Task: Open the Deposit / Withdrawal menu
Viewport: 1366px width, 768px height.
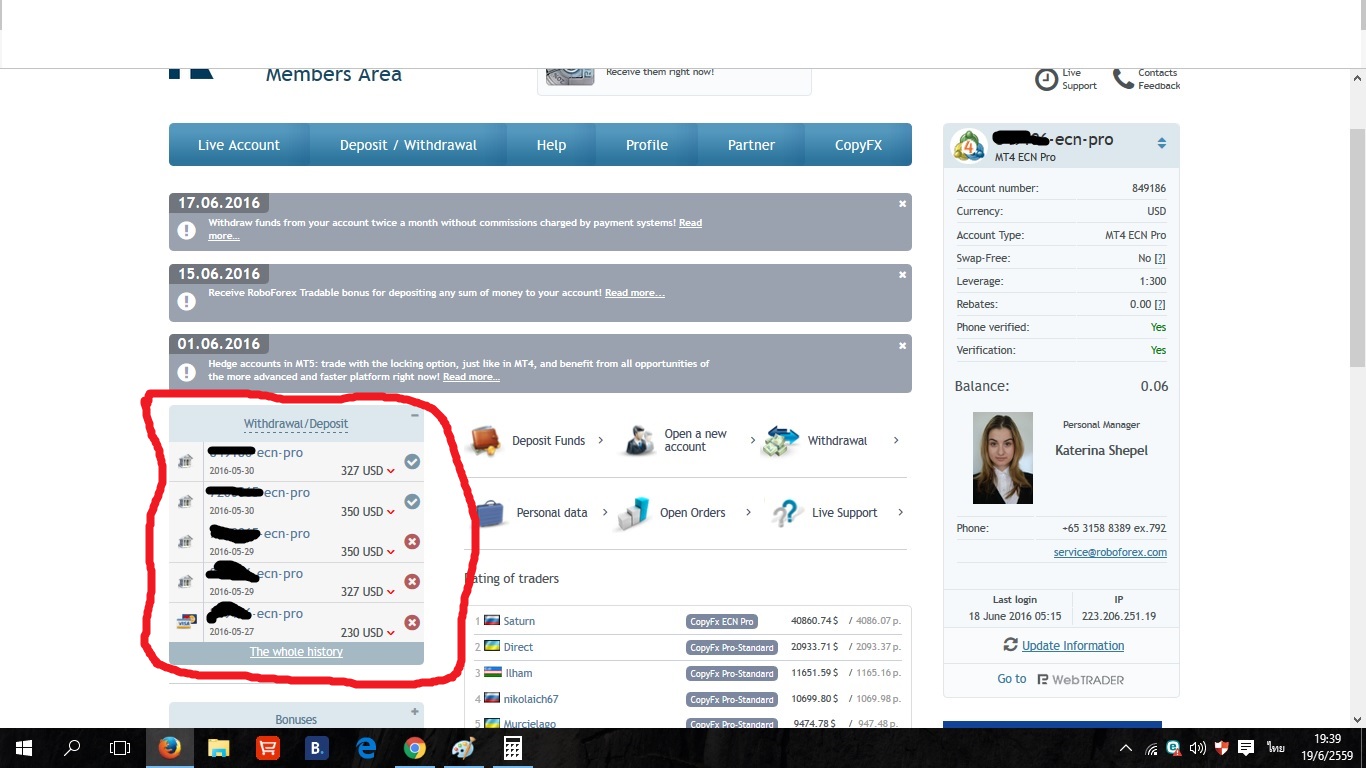Action: point(408,145)
